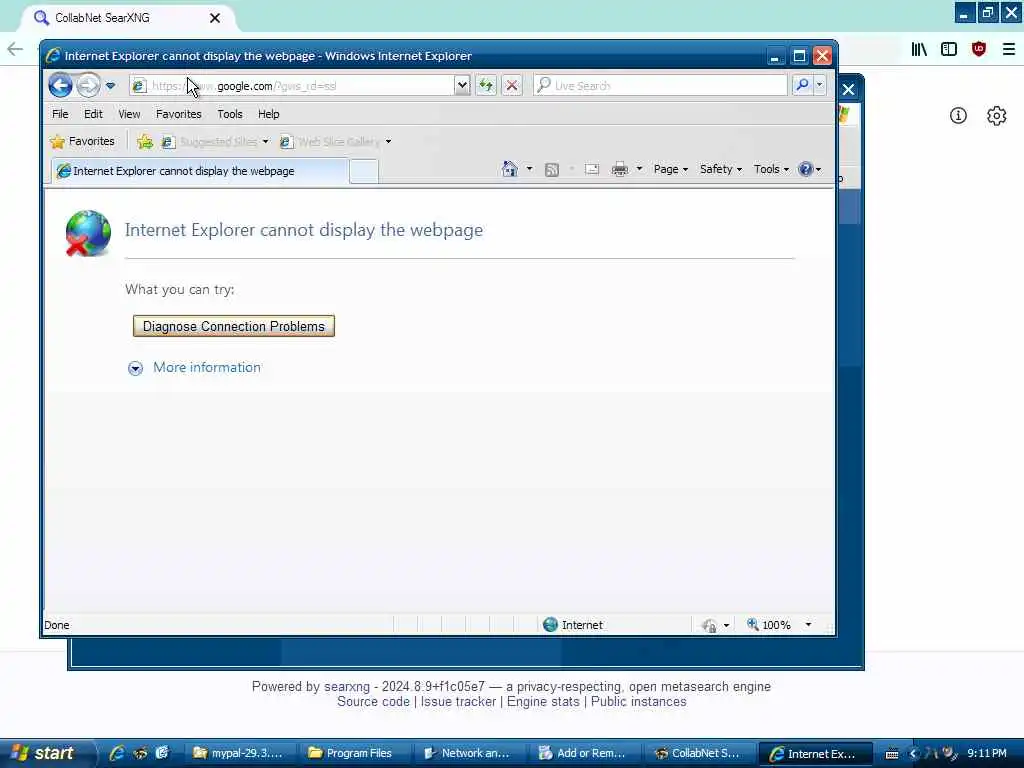Click the green Refresh page icon
The height and width of the screenshot is (768, 1024).
486,86
